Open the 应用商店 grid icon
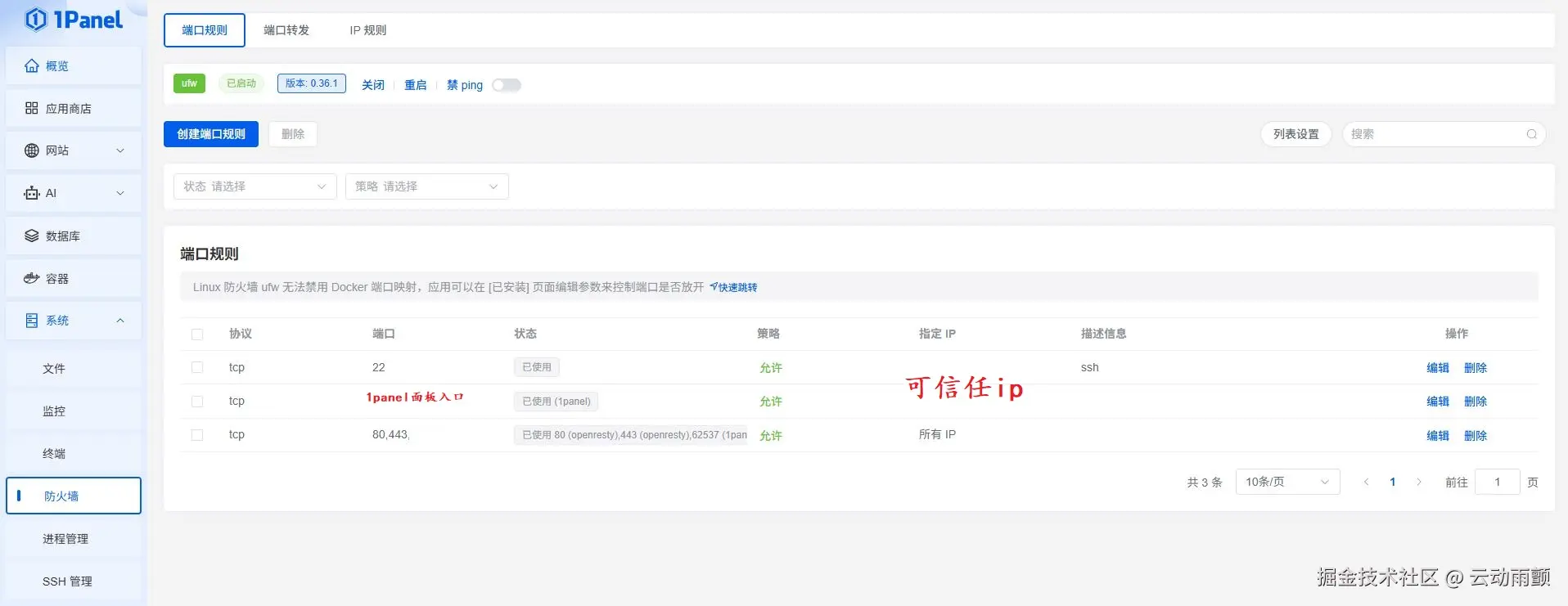The height and width of the screenshot is (606, 1568). click(32, 108)
